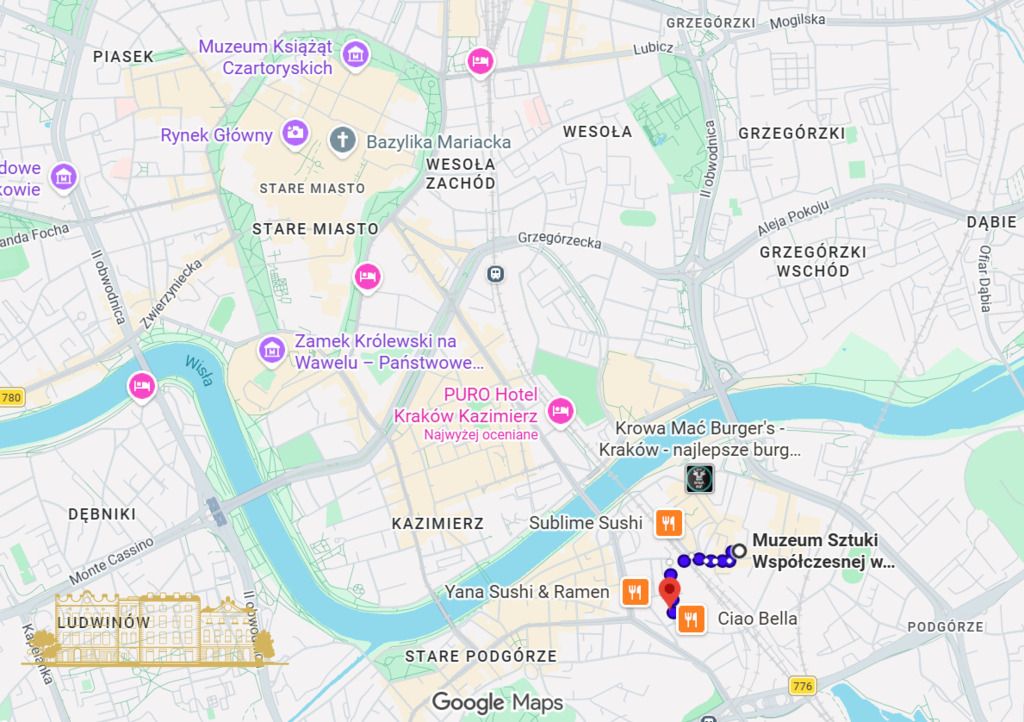
Task: Click the Ciao Bella restaurant icon
Action: point(692,619)
